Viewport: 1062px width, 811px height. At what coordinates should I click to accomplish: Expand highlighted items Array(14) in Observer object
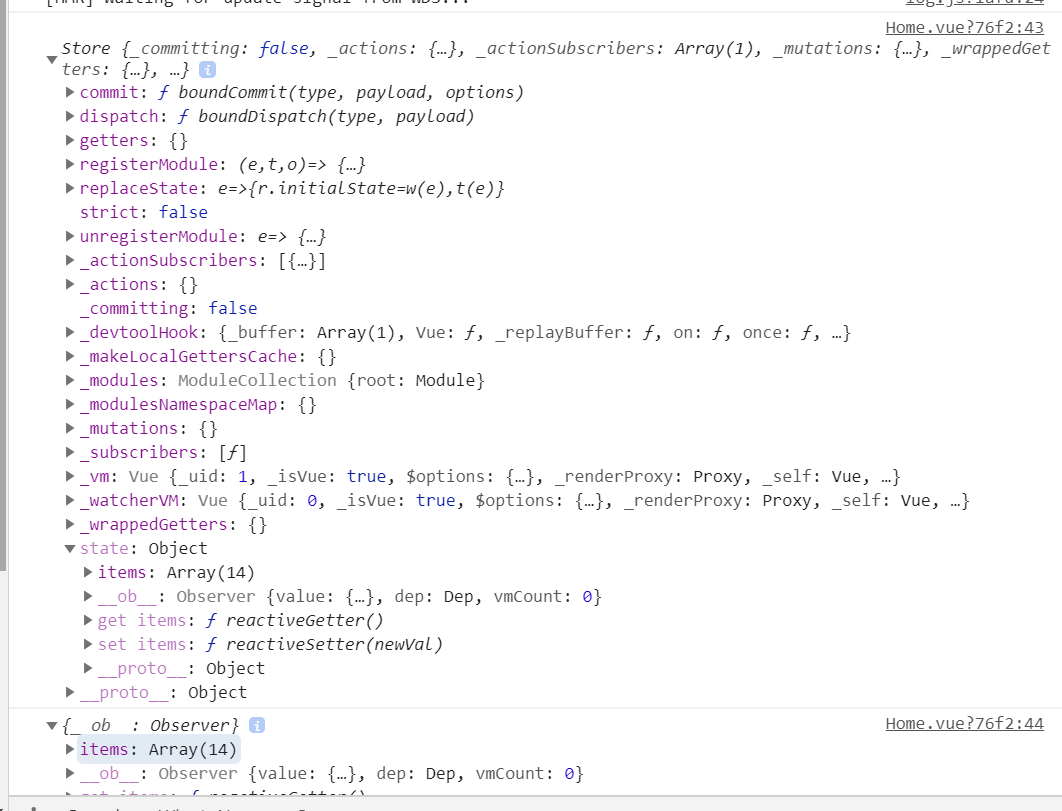pyautogui.click(x=70, y=749)
